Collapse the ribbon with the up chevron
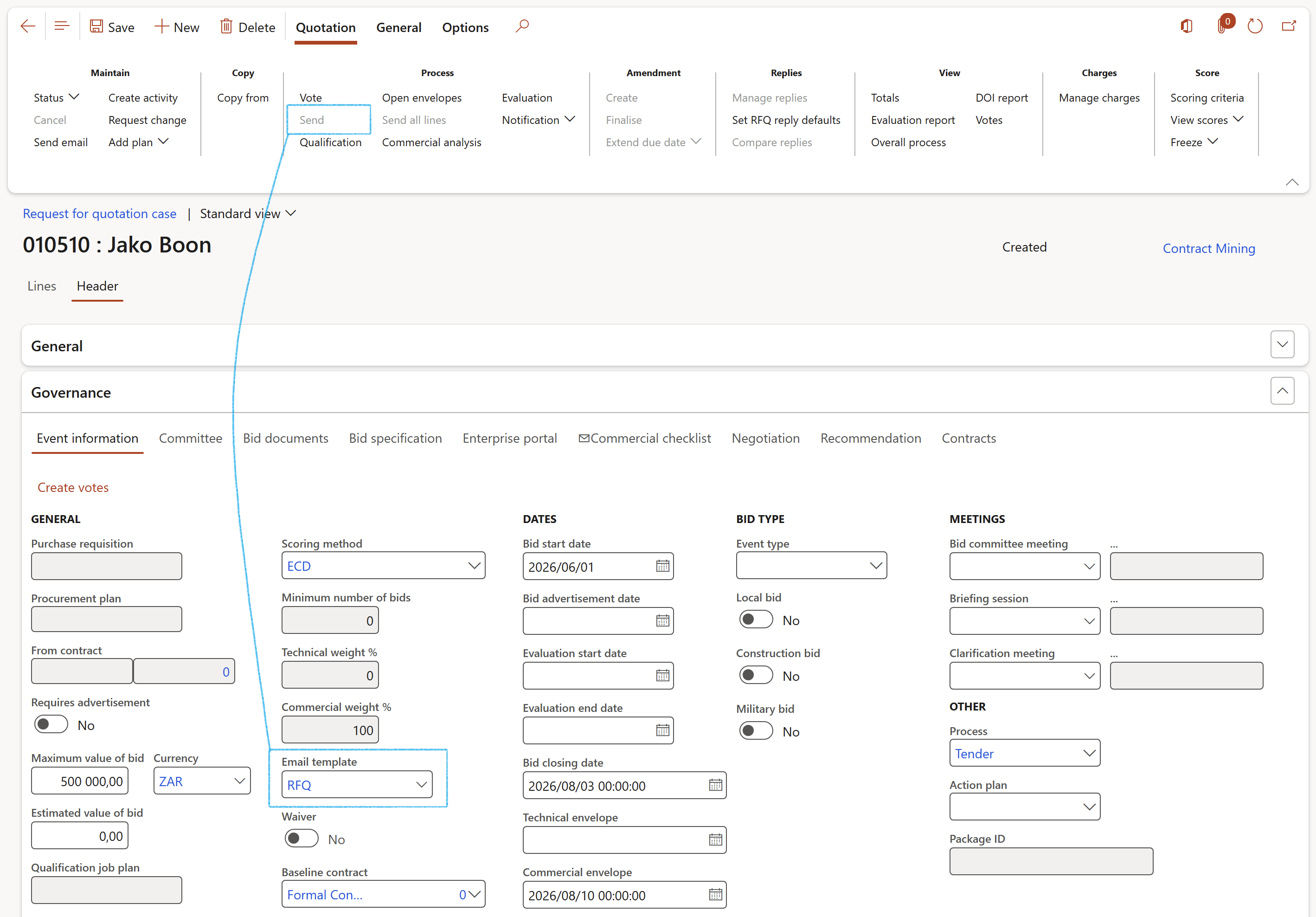Screen dimensions: 1316x917 pyautogui.click(x=1292, y=182)
